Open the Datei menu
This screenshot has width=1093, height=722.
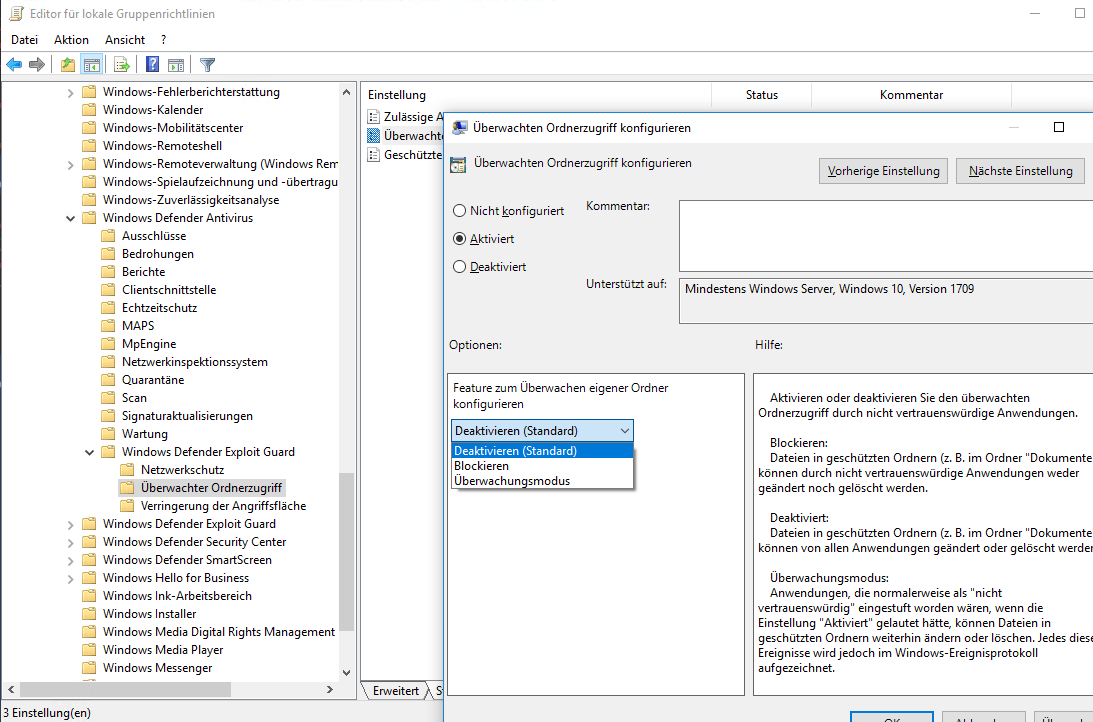click(x=24, y=40)
